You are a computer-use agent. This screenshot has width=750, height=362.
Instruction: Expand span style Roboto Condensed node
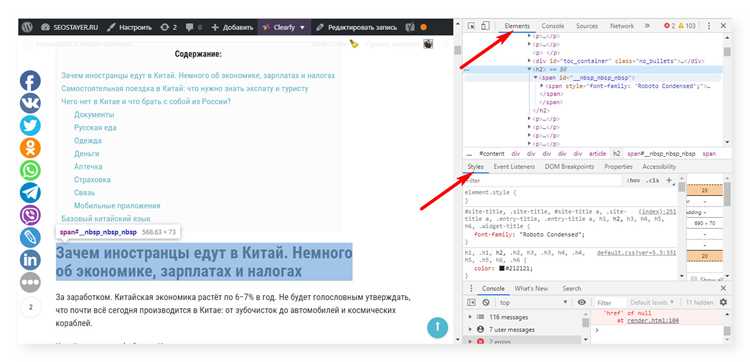541,86
